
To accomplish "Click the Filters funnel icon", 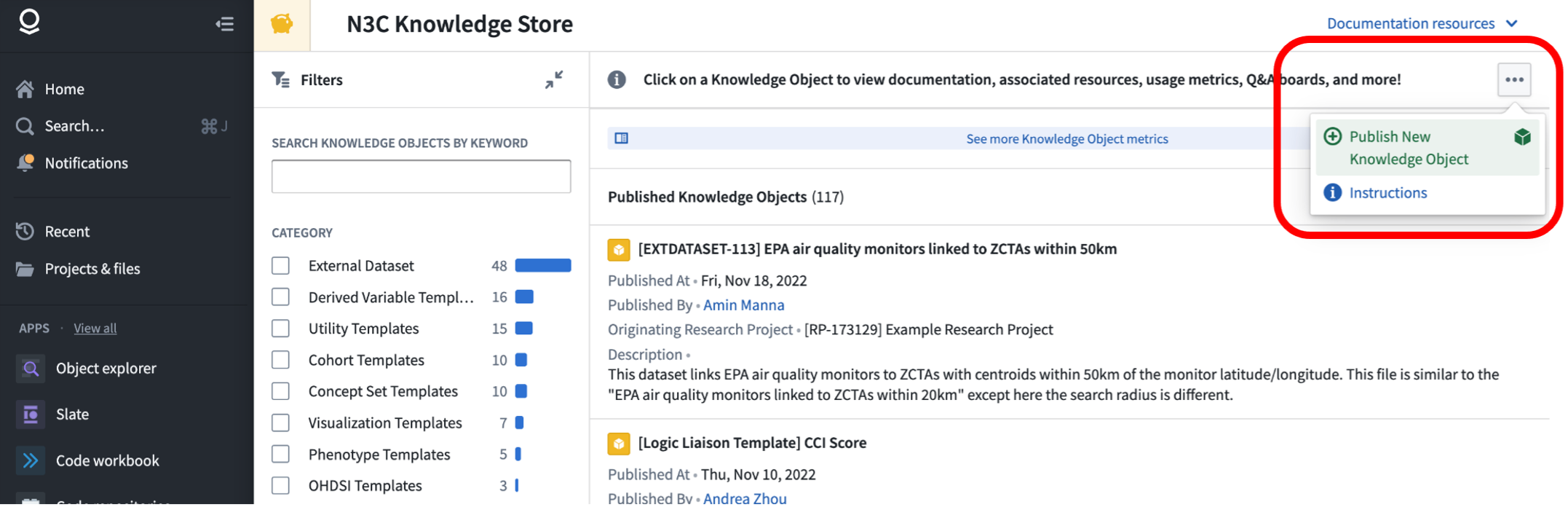I will pos(280,79).
